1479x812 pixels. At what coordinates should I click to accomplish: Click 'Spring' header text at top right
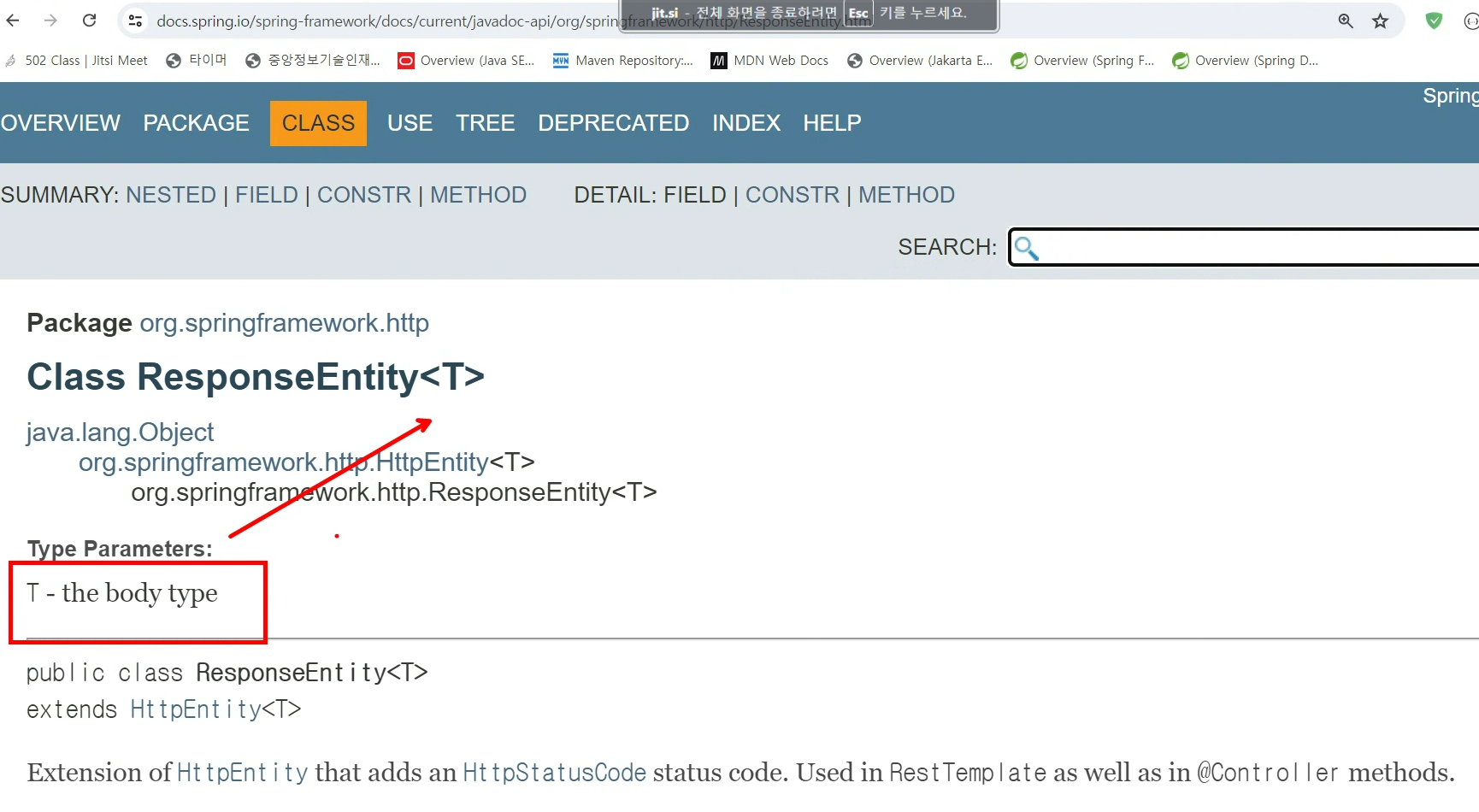[x=1451, y=96]
